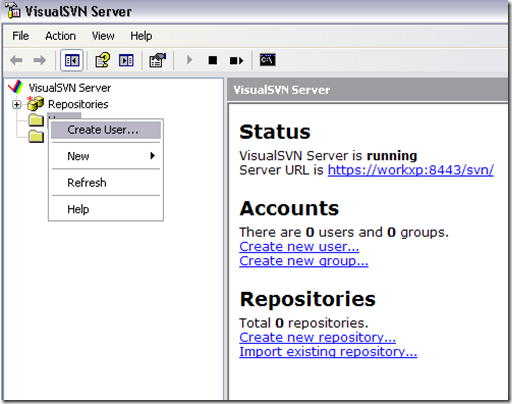Image resolution: width=512 pixels, height=404 pixels.
Task: Click the Help question-mark toolbar icon
Action: coord(102,60)
